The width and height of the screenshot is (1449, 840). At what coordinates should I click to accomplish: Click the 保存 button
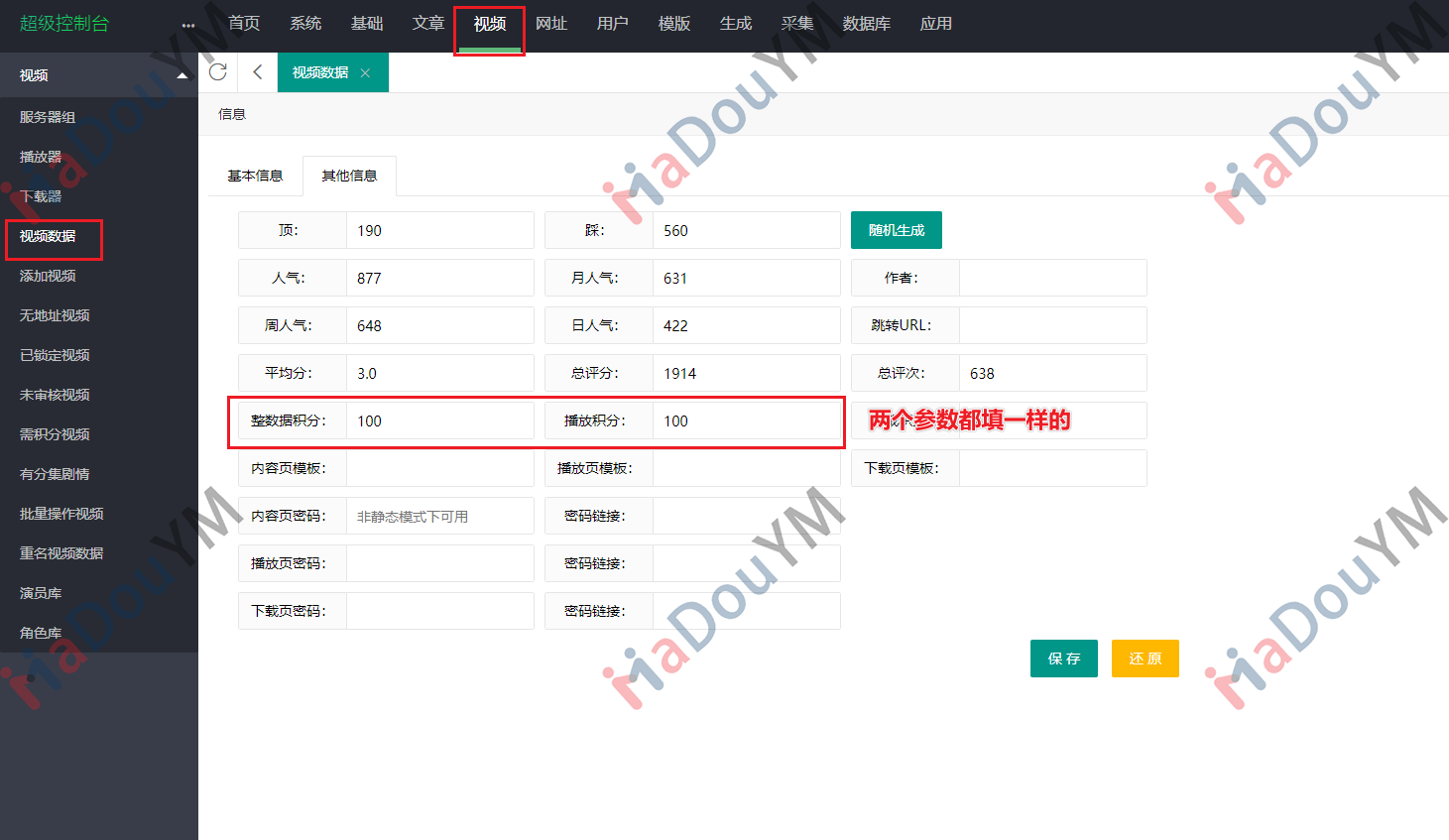pos(1063,659)
